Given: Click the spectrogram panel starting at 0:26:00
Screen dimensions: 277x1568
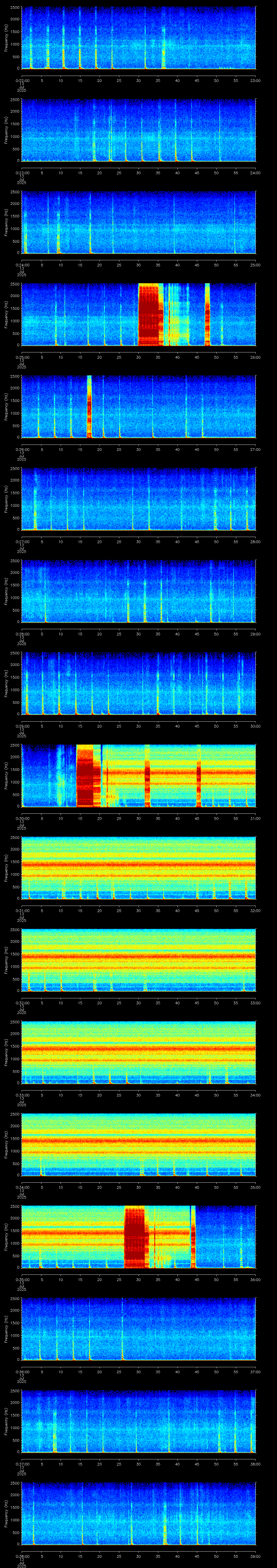Looking at the screenshot, I should (x=138, y=407).
